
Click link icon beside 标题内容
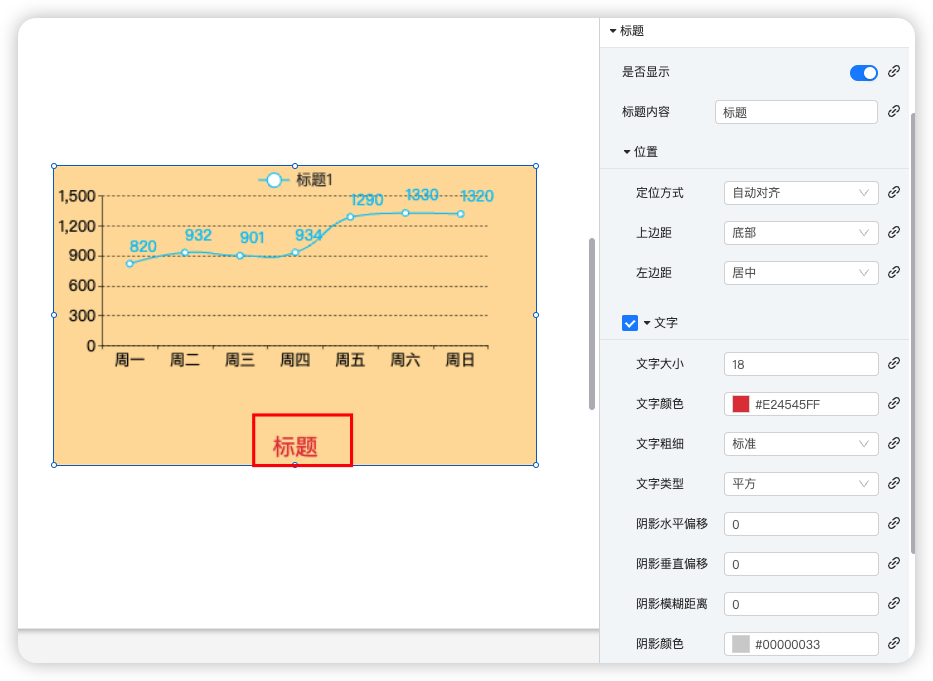pyautogui.click(x=893, y=111)
